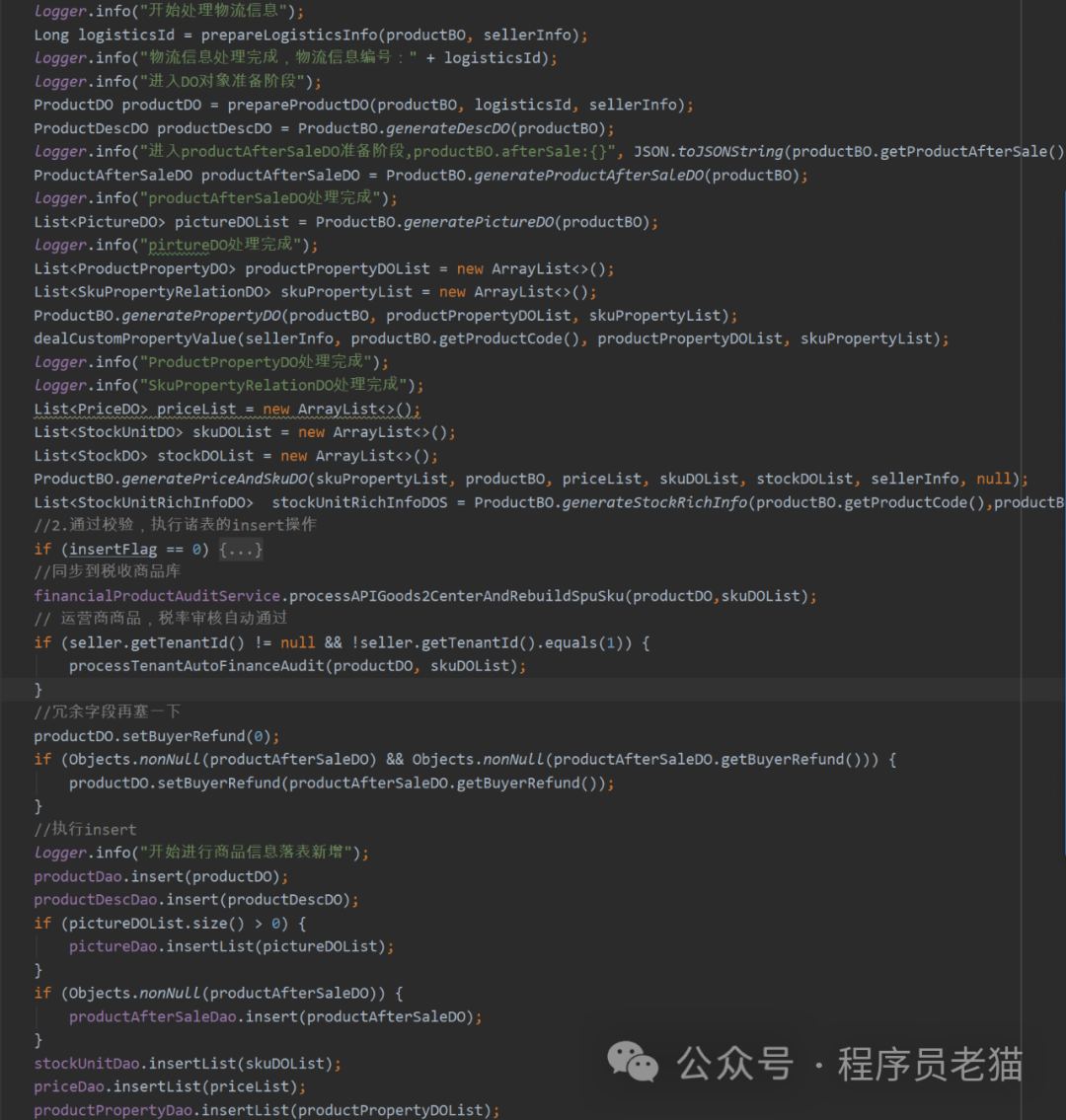
Task: Expand the folded {...} block after insertFlag
Action: pyautogui.click(x=241, y=550)
